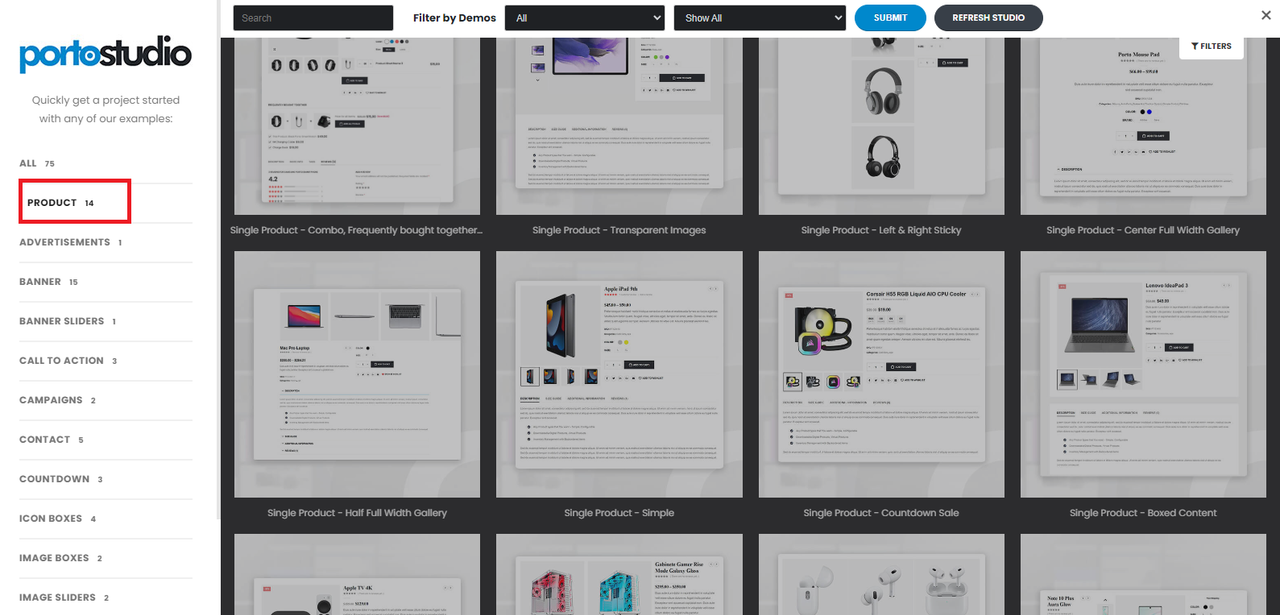
Task: Open the AirPods template thumbnail
Action: pyautogui.click(x=881, y=574)
